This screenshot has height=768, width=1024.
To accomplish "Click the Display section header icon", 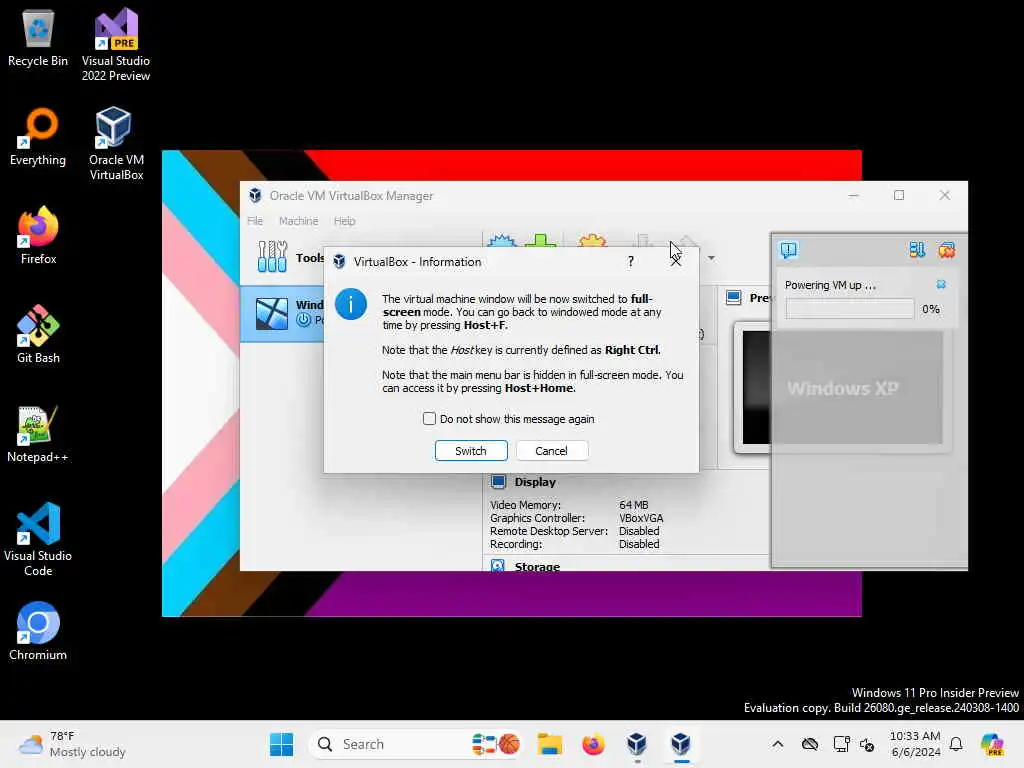I will [498, 482].
